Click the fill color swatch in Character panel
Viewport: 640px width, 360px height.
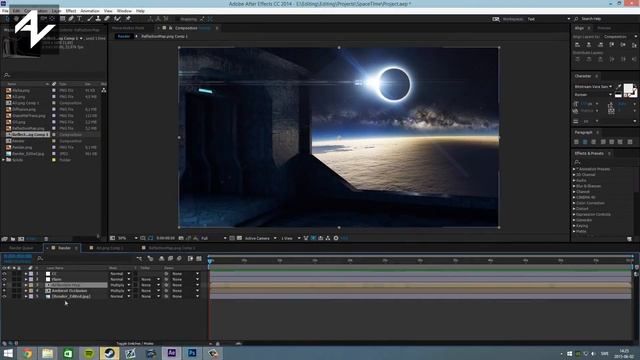(x=628, y=89)
